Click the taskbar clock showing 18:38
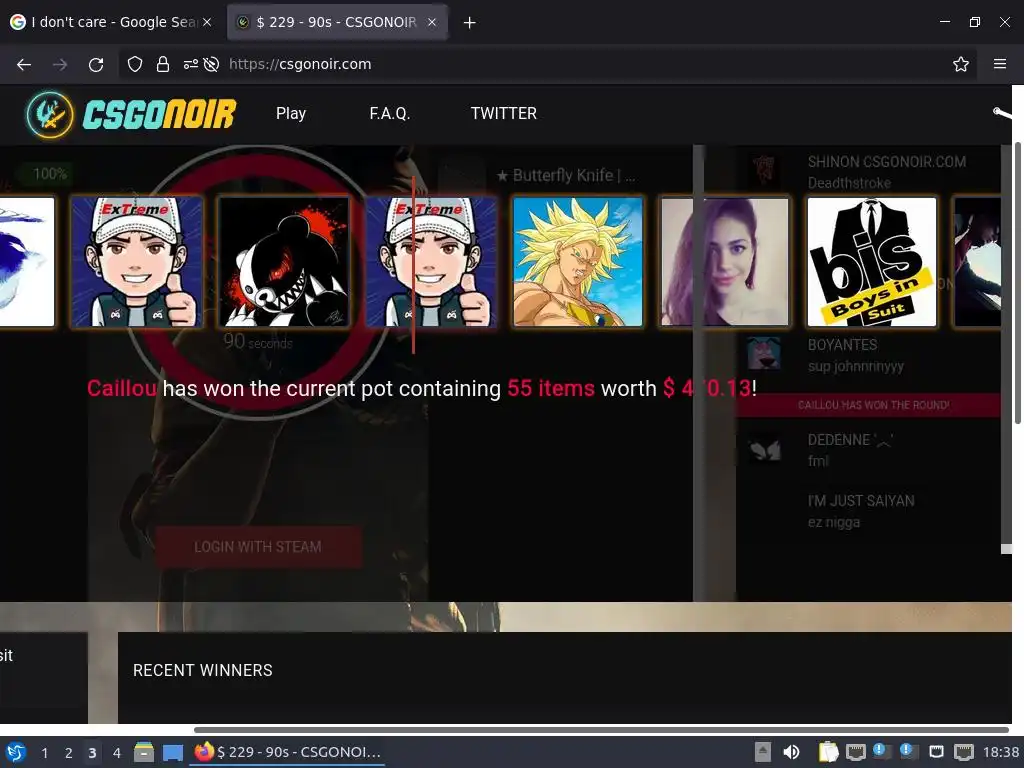1024x768 pixels. [x=1001, y=752]
